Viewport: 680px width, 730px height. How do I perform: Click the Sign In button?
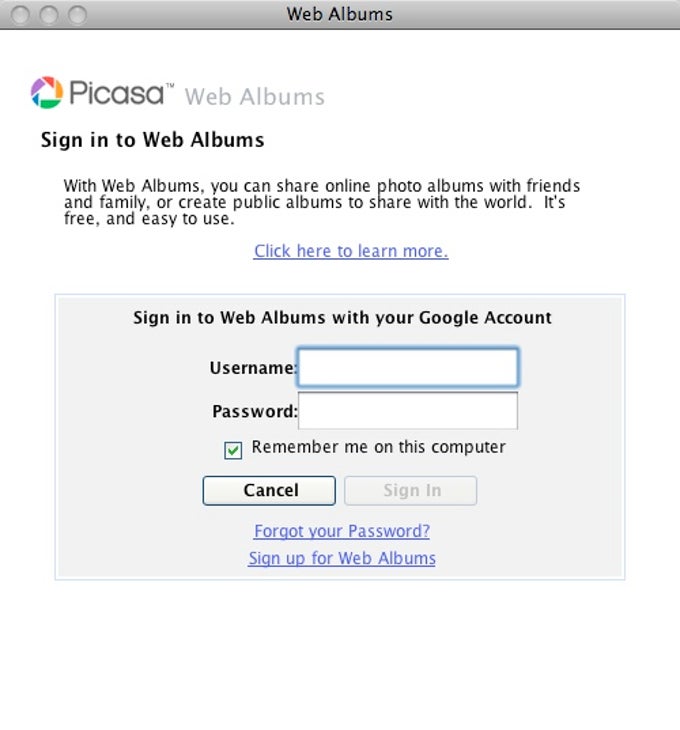click(411, 490)
